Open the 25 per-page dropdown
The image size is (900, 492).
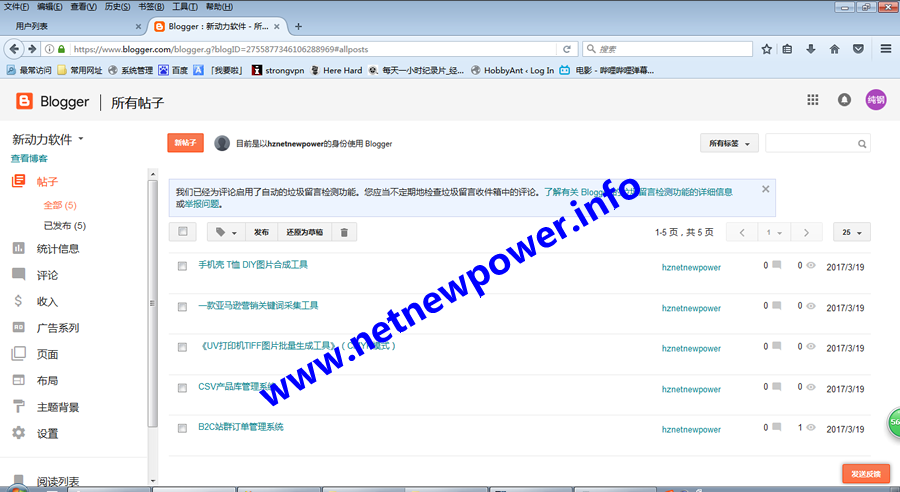pos(851,232)
